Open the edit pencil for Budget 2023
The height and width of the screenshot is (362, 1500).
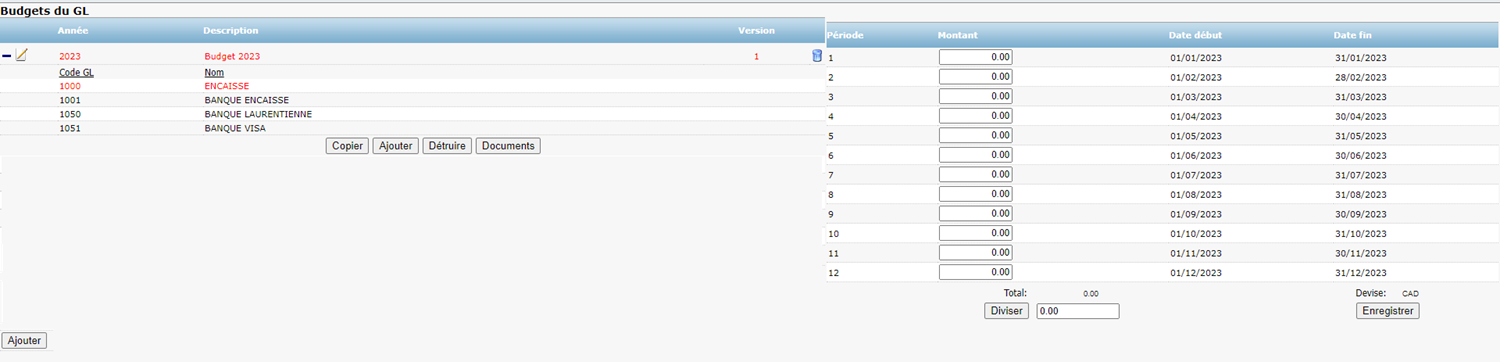(21, 55)
